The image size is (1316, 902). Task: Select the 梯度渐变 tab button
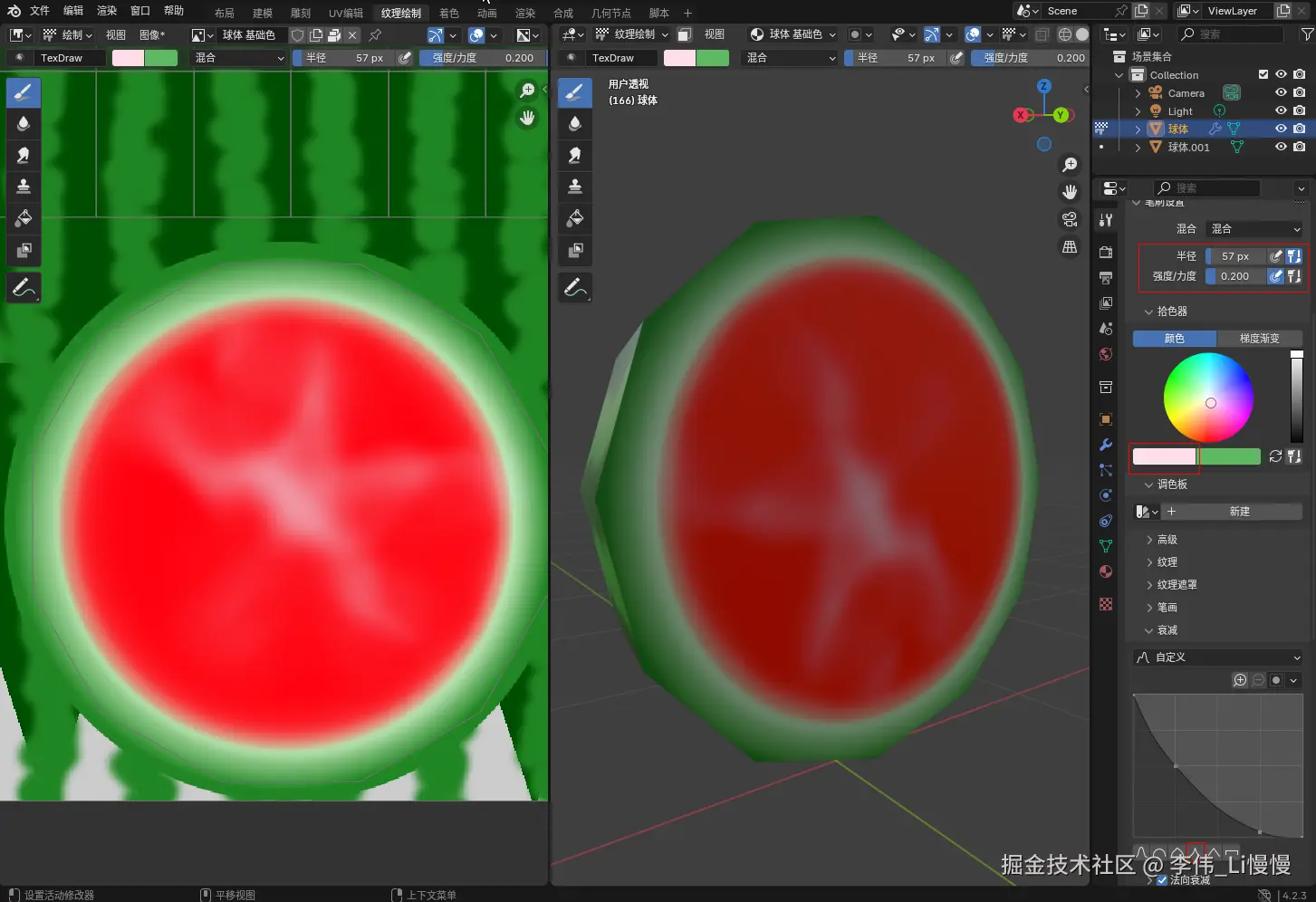pos(1260,339)
